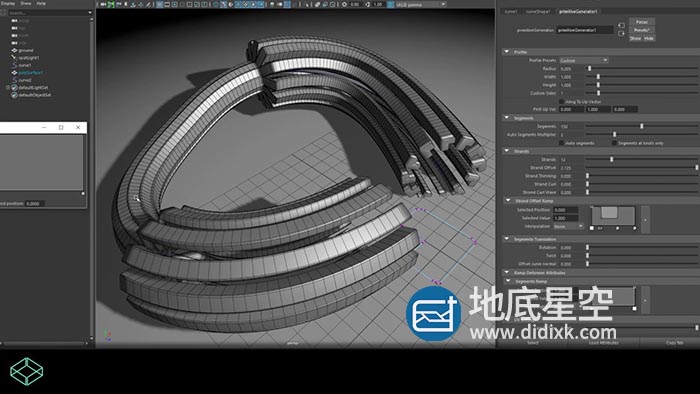The height and width of the screenshot is (394, 700).
Task: Open the Interpolation dropdown
Action: click(x=568, y=226)
